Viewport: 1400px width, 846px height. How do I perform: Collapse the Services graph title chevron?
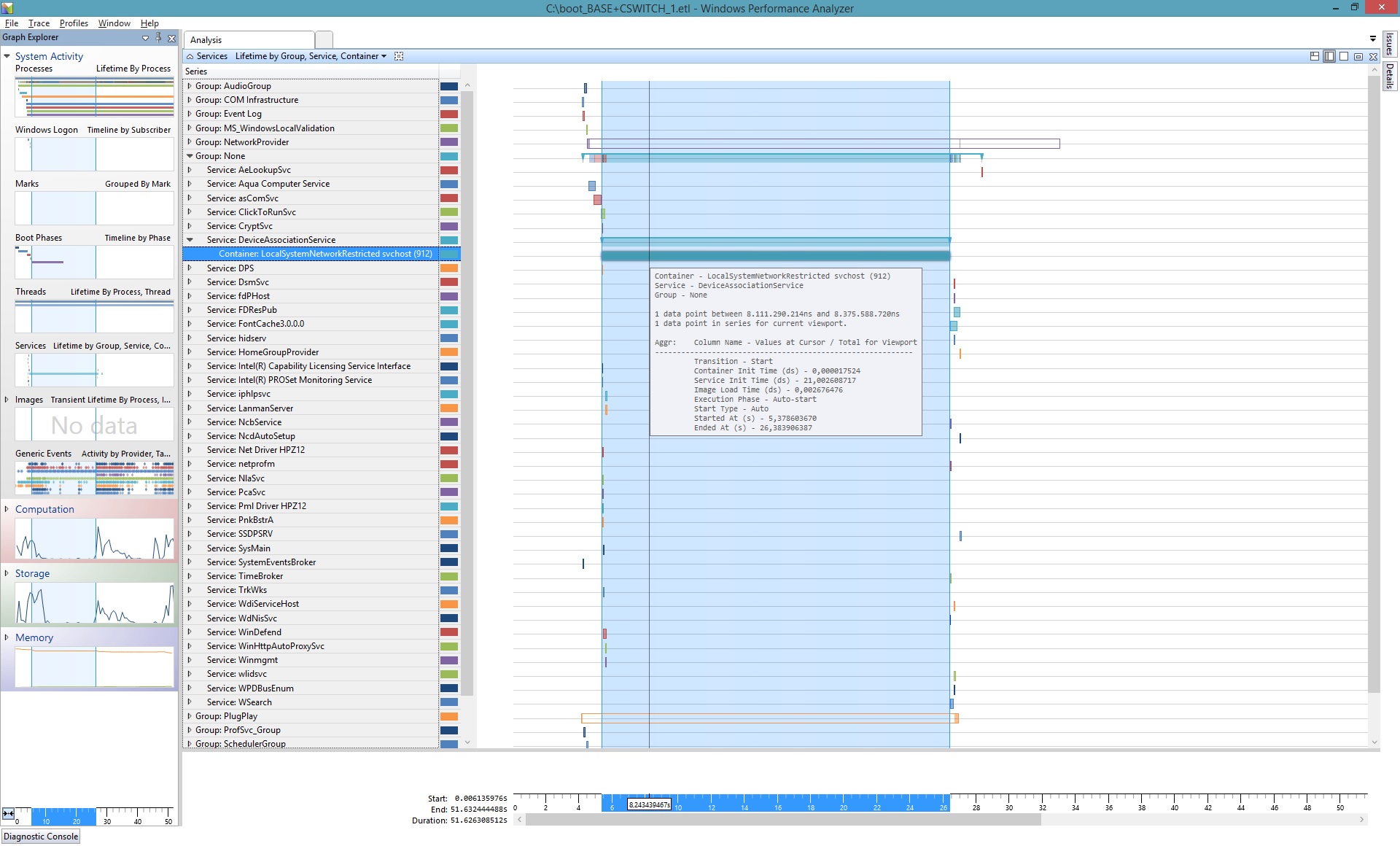190,56
